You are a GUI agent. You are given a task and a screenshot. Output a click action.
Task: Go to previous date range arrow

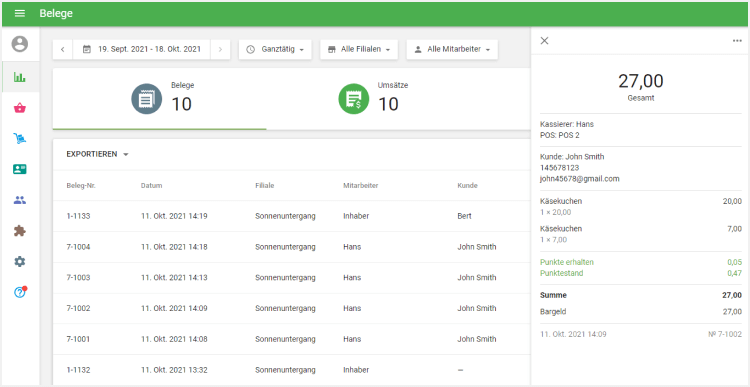pyautogui.click(x=63, y=49)
